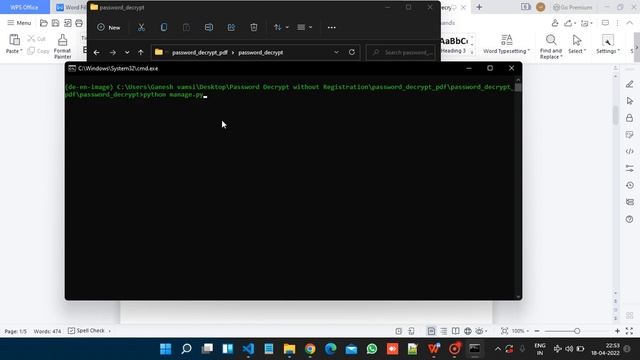Click the Copy icon in File Explorer toolbar
Viewport: 640px width, 360px height.
point(164,27)
